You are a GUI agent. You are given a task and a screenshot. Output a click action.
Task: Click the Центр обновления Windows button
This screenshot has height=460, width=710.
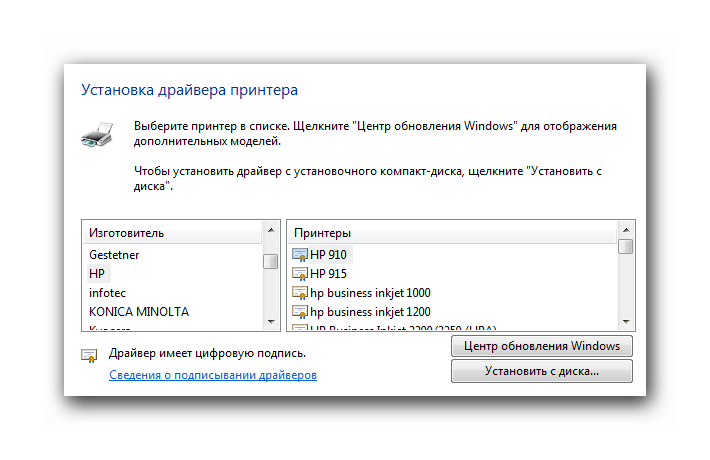[x=542, y=346]
